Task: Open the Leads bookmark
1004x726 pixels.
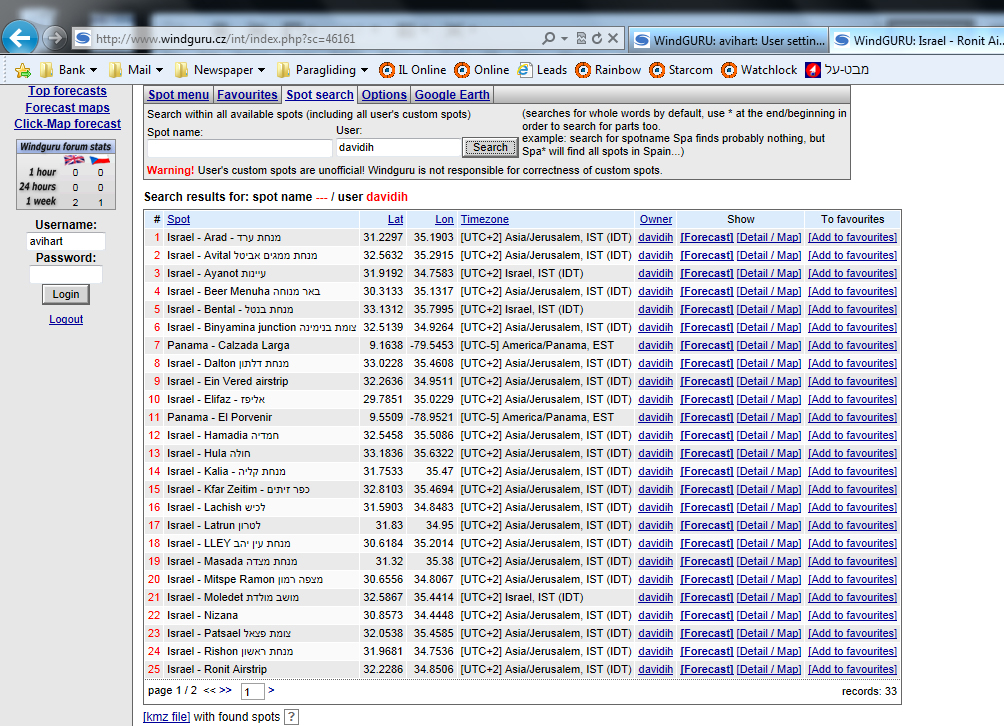Action: (542, 70)
